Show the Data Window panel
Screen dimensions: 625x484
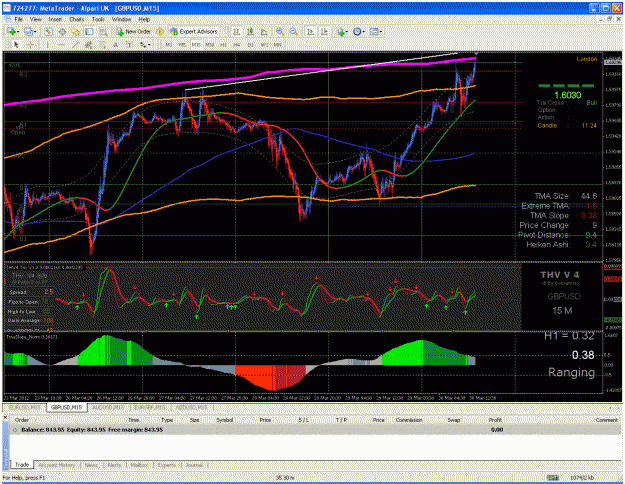62,31
